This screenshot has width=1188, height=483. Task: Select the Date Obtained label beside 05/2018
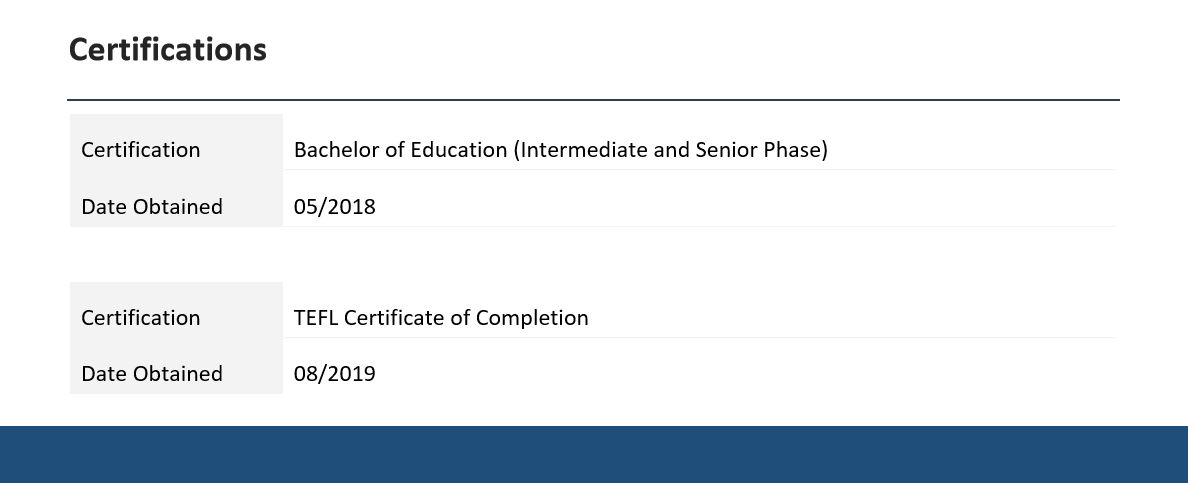pyautogui.click(x=152, y=207)
